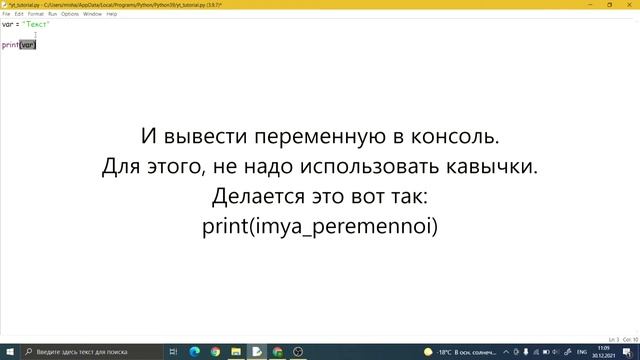The width and height of the screenshot is (640, 360).
Task: Click the Windows Start button
Action: click(10, 352)
